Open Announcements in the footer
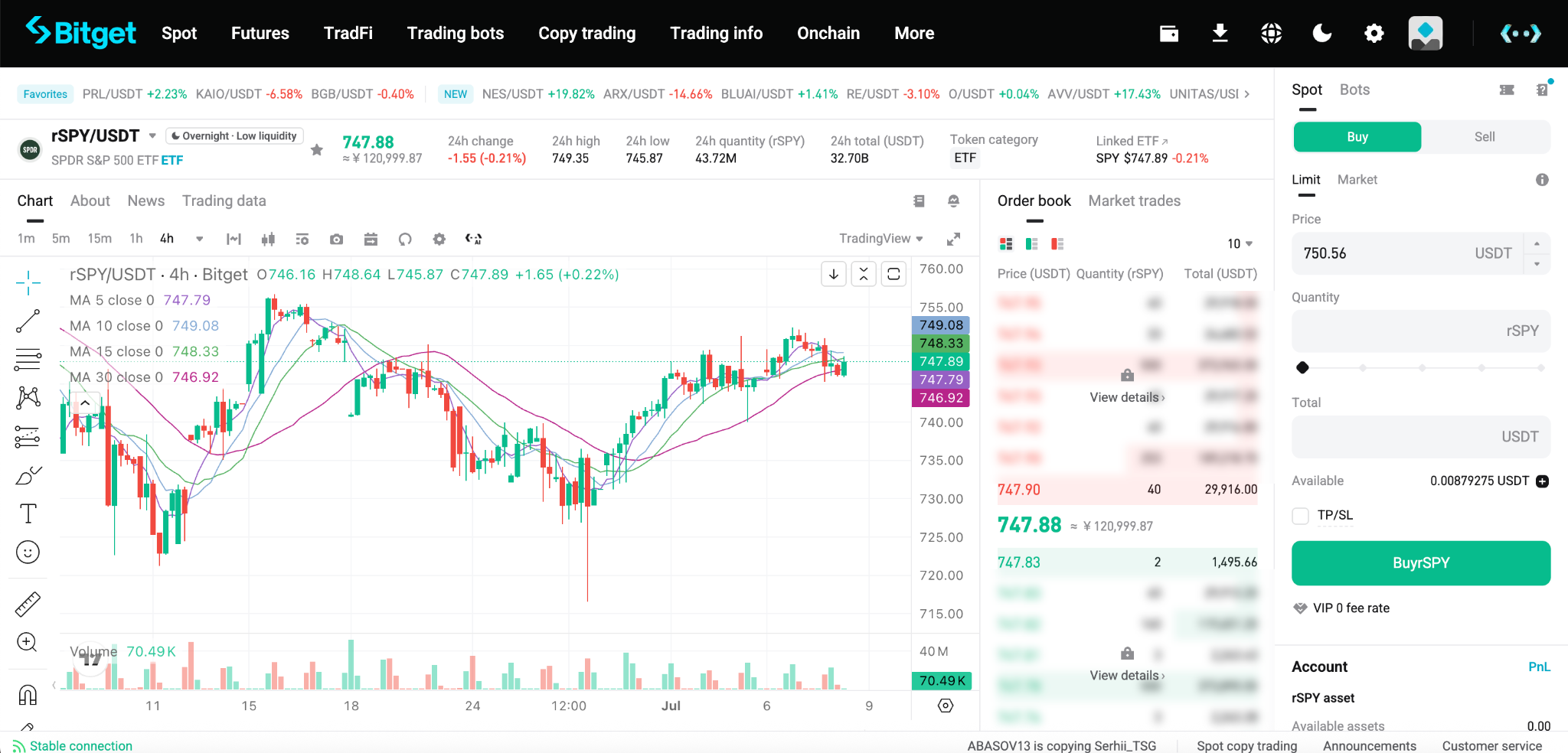Screen dimensions: 1568x753 pyautogui.click(x=1370, y=746)
